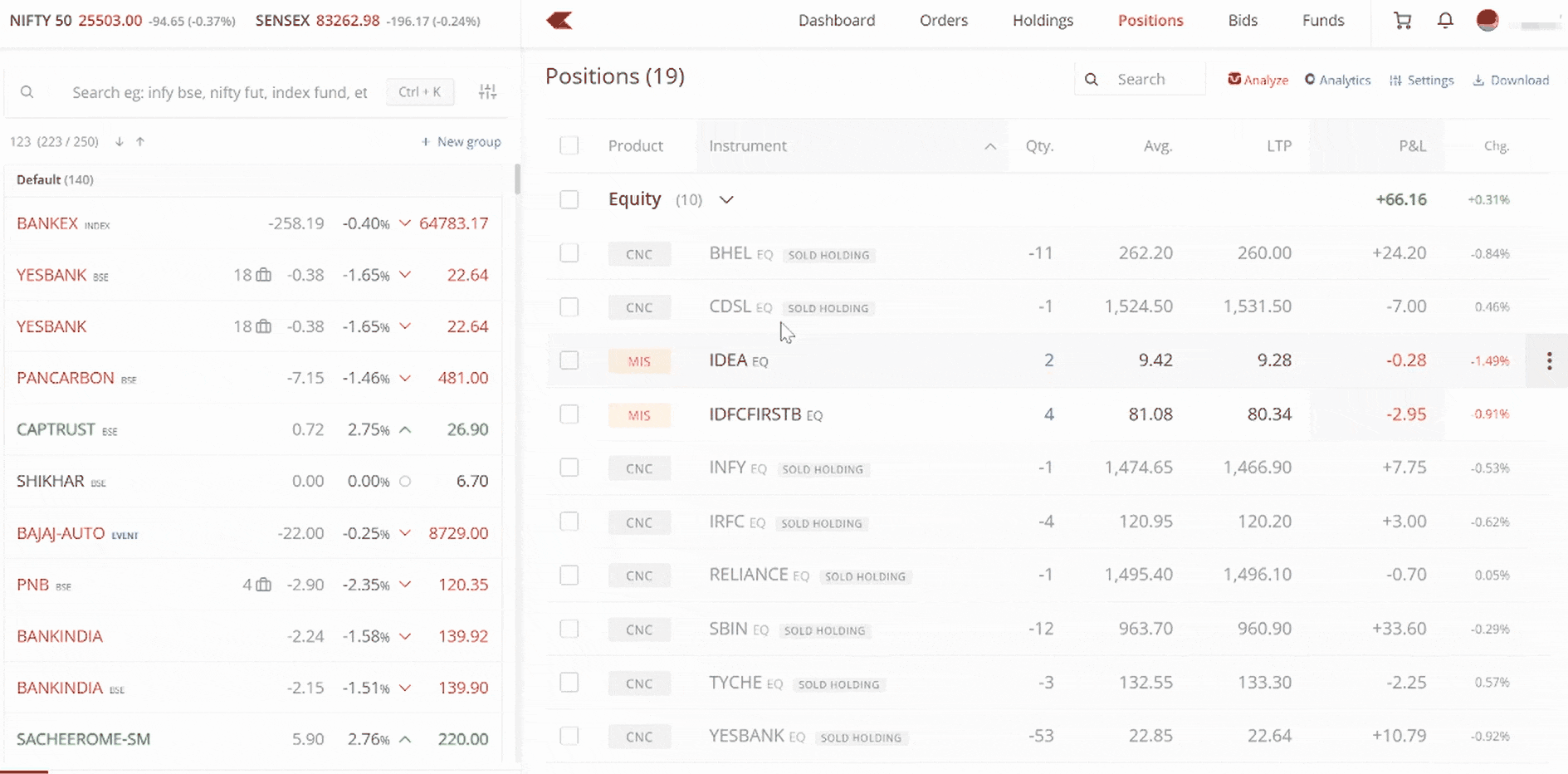
Task: Select the IDFCFIRSTB position checkbox
Action: tap(569, 414)
